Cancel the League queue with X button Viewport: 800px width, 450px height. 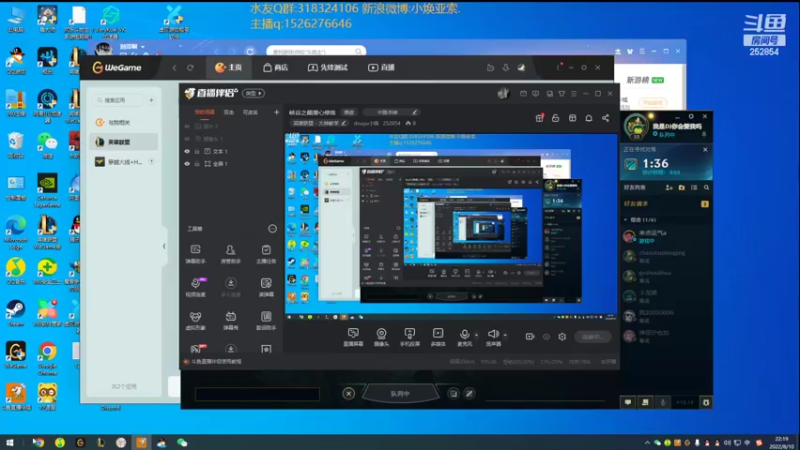[348, 393]
